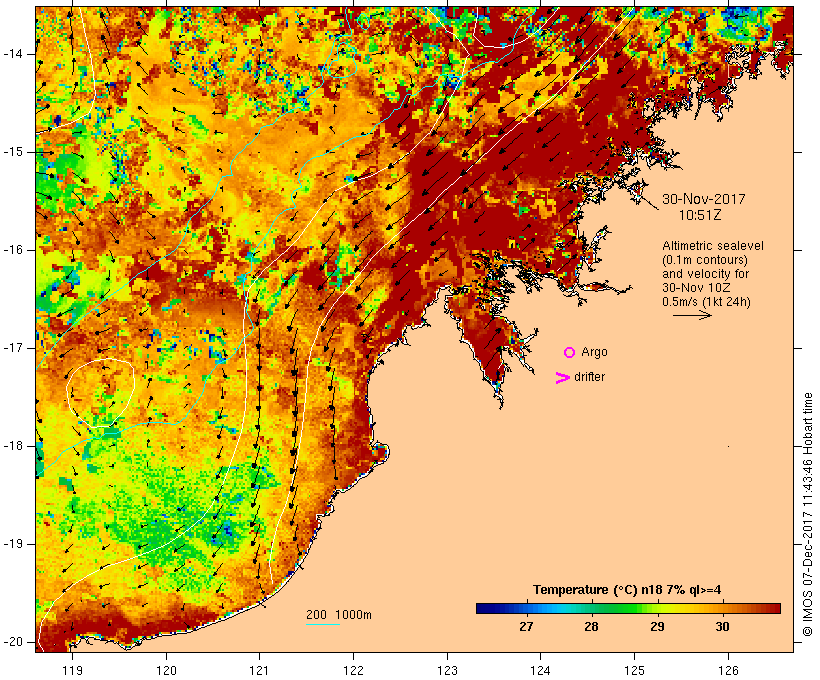
Task: Click the '-14' latitude axis label
Action: click(x=13, y=54)
